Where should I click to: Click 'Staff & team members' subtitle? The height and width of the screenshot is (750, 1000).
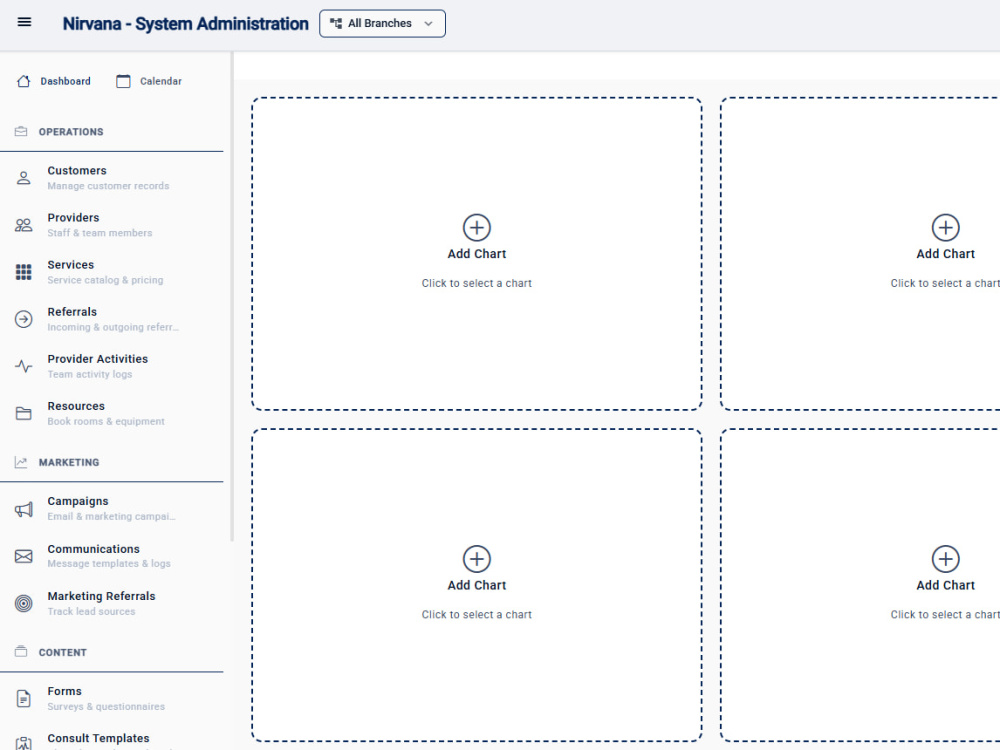[100, 233]
